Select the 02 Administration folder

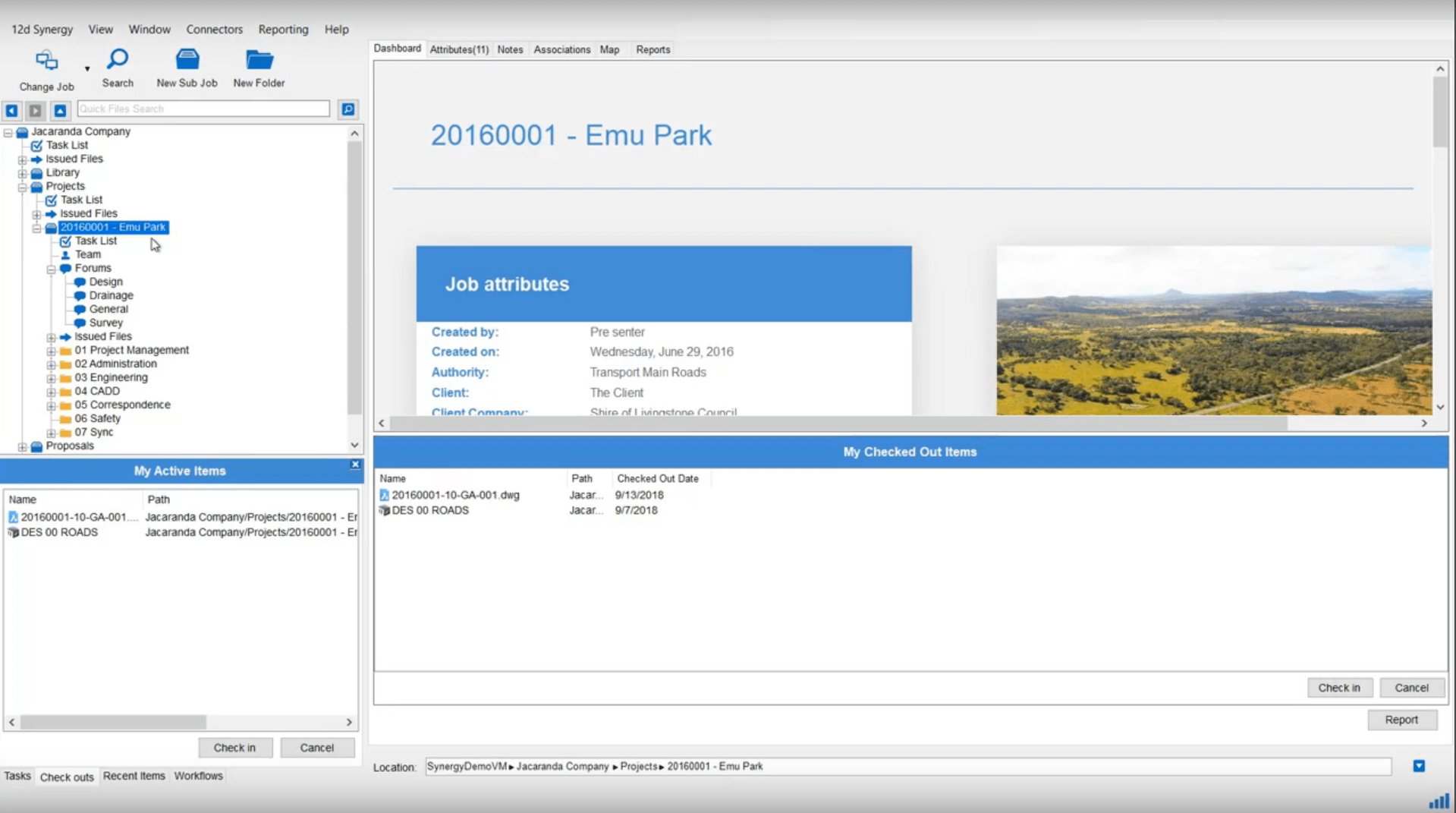click(115, 364)
